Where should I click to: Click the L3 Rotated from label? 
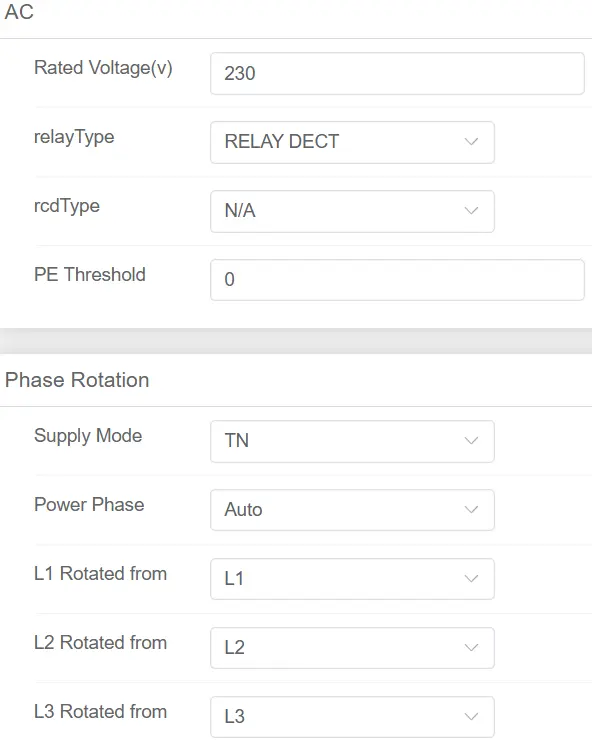(101, 711)
